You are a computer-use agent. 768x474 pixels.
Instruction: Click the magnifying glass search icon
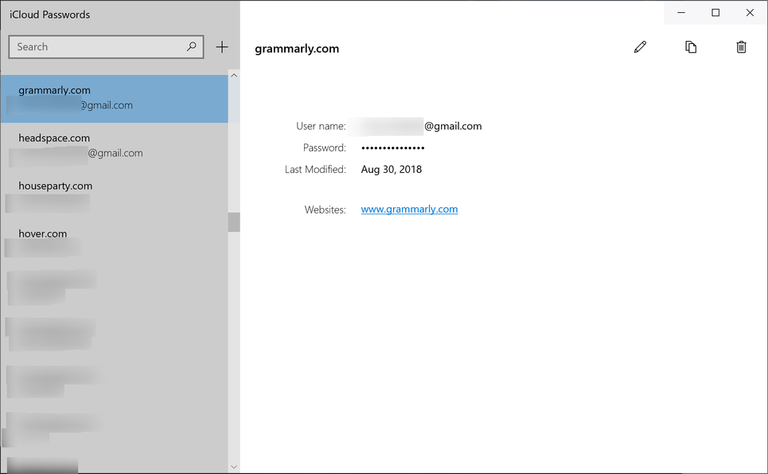[191, 47]
